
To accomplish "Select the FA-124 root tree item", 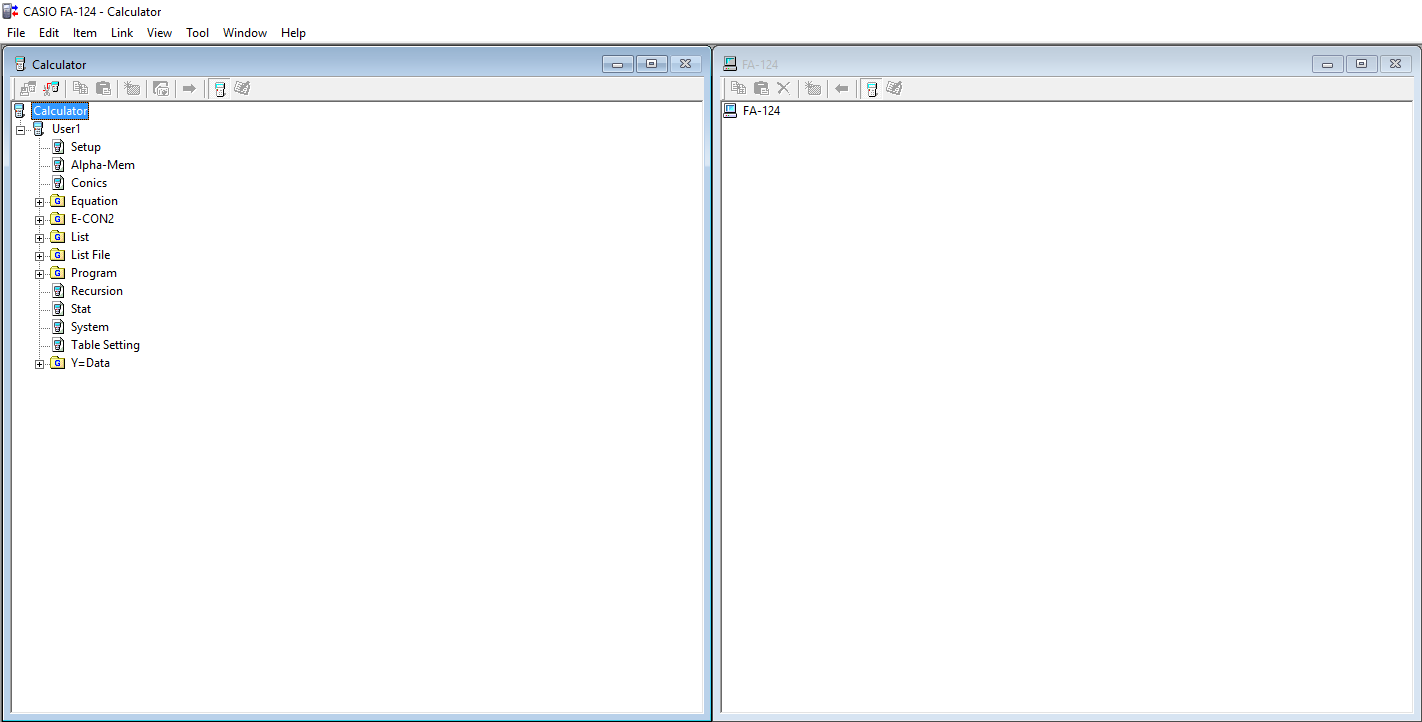I will pyautogui.click(x=761, y=111).
